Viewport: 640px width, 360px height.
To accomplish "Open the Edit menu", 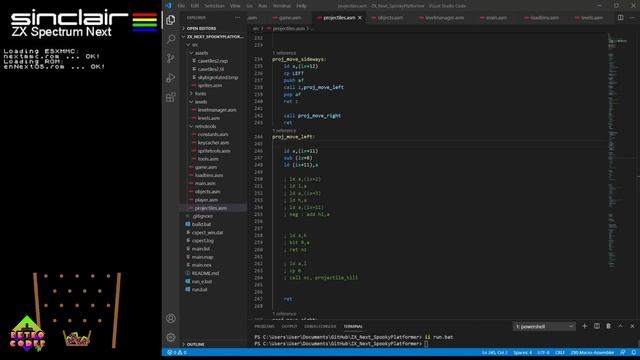I will pos(195,6).
